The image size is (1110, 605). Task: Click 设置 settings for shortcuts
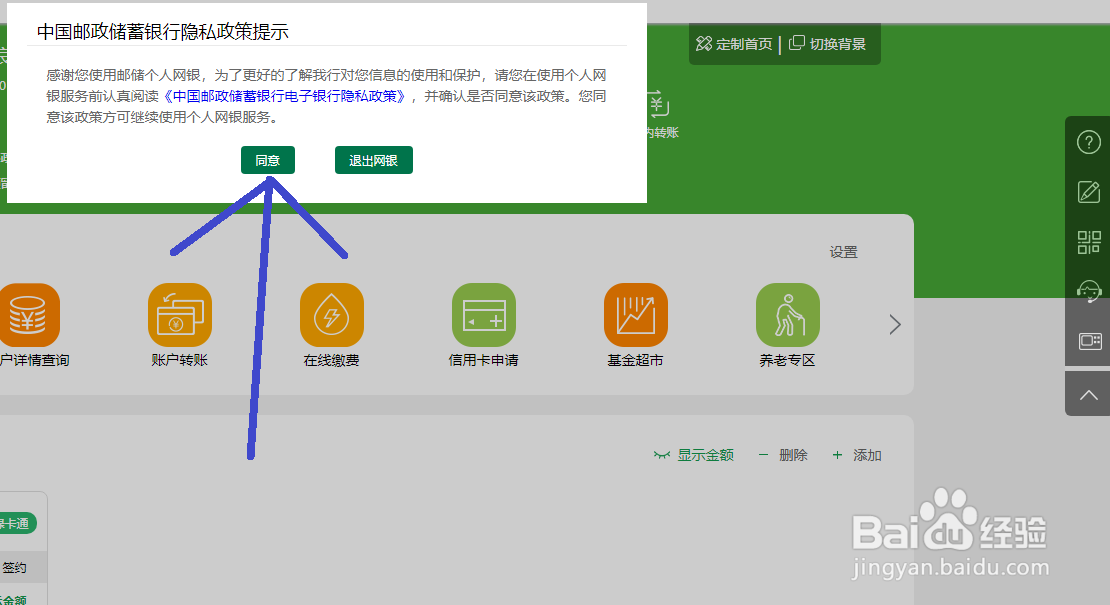[x=843, y=252]
